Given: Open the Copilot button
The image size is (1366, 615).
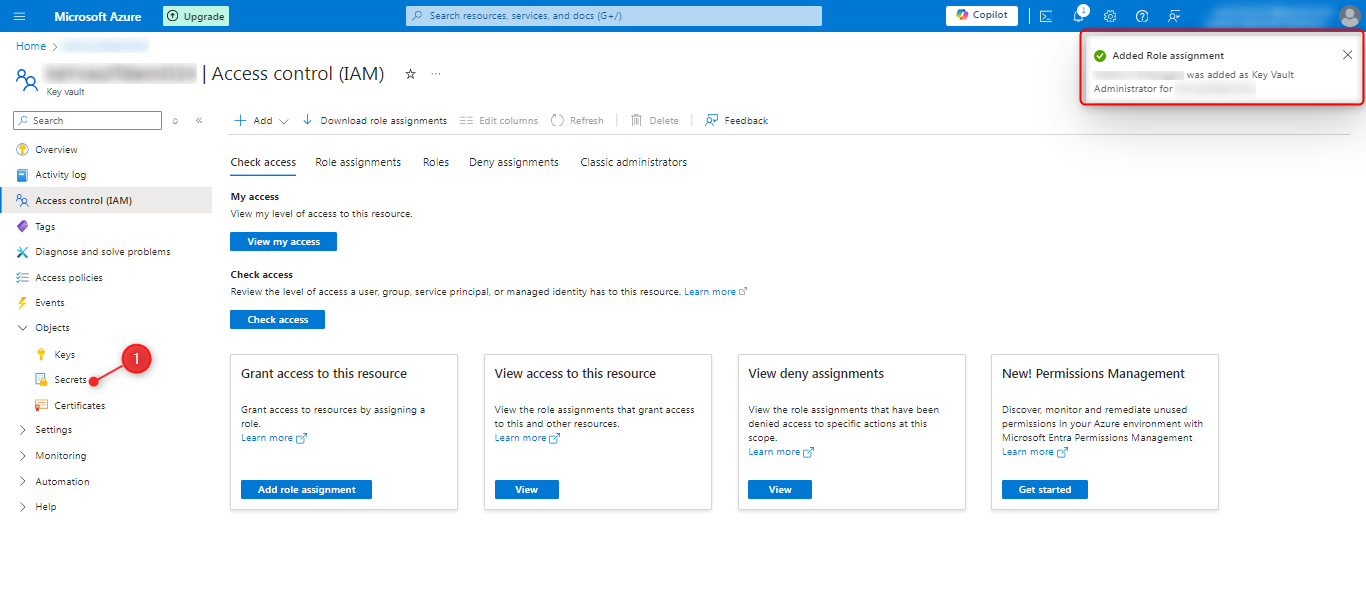Looking at the screenshot, I should [982, 15].
